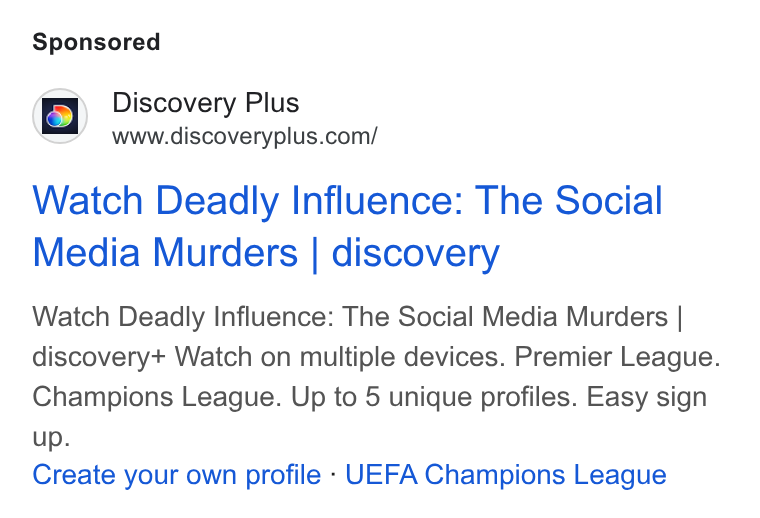Follow the 'Create your own profile' sitelink
Screen dimensions: 760x518
click(176, 474)
